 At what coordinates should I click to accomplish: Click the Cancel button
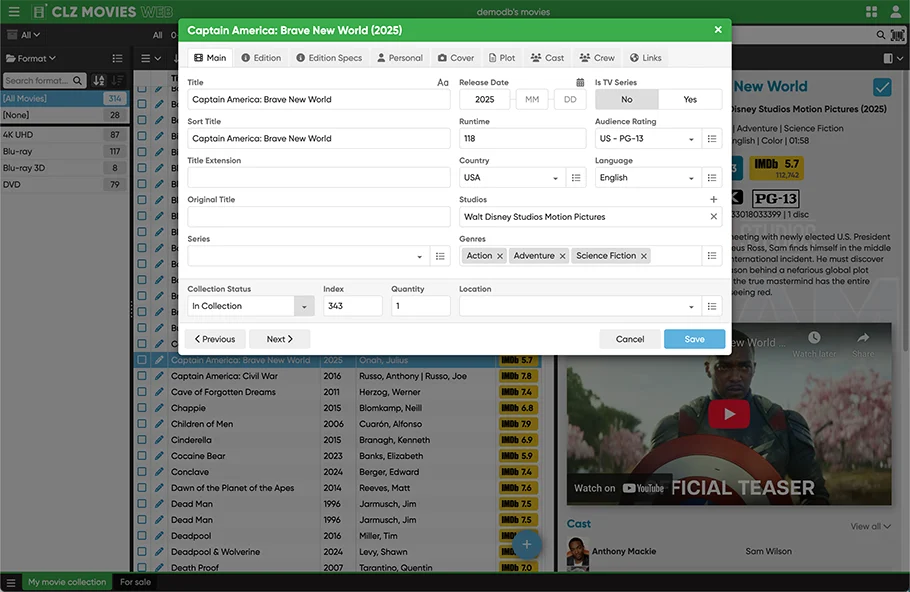tap(630, 339)
